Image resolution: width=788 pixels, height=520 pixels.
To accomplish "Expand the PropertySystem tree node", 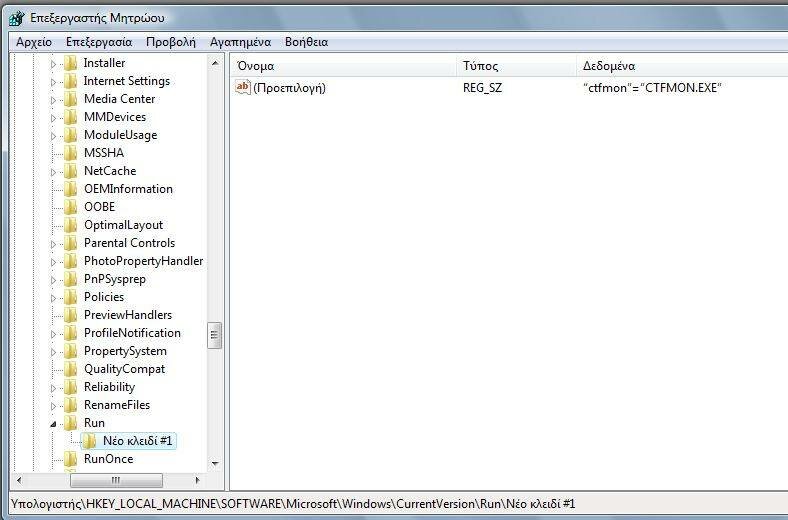I will coord(53,352).
